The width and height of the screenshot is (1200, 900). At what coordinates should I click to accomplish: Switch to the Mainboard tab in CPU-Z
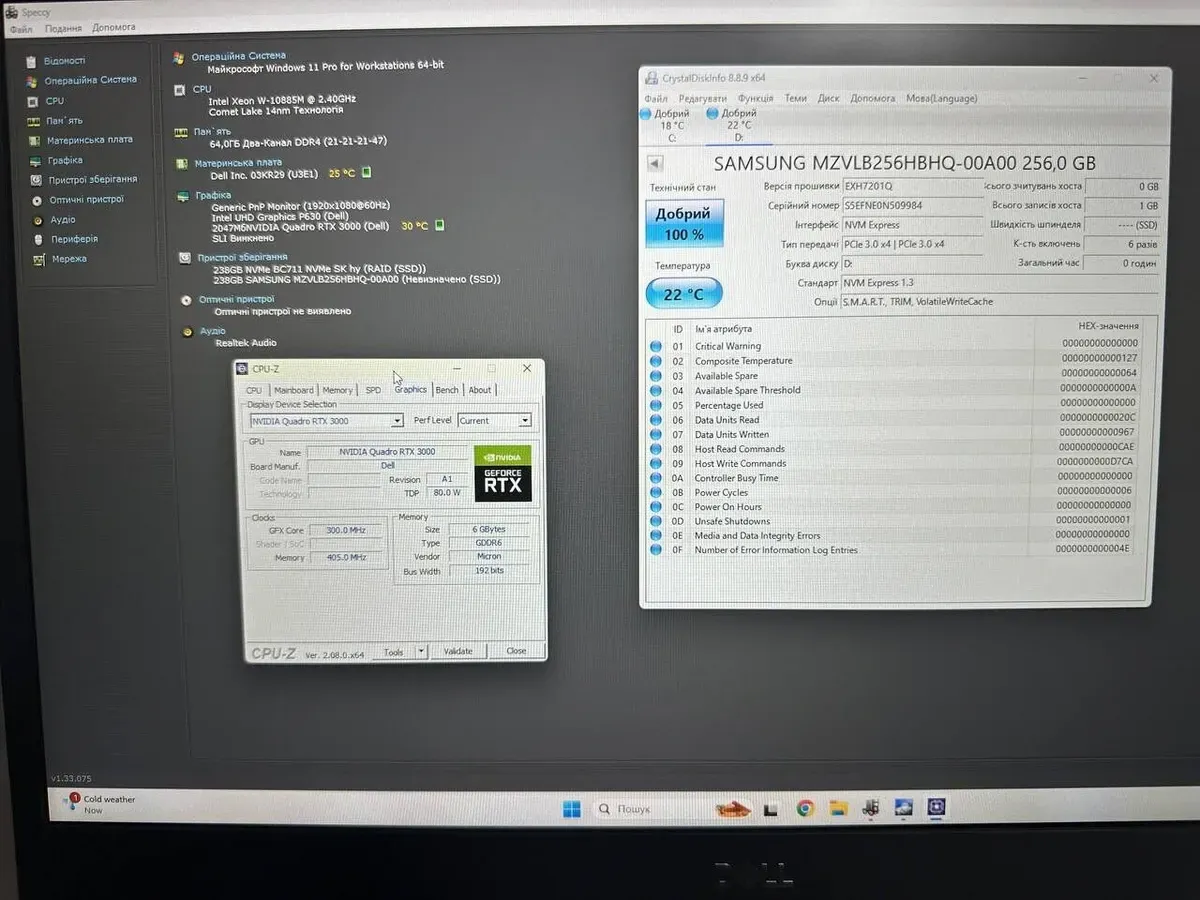tap(293, 390)
